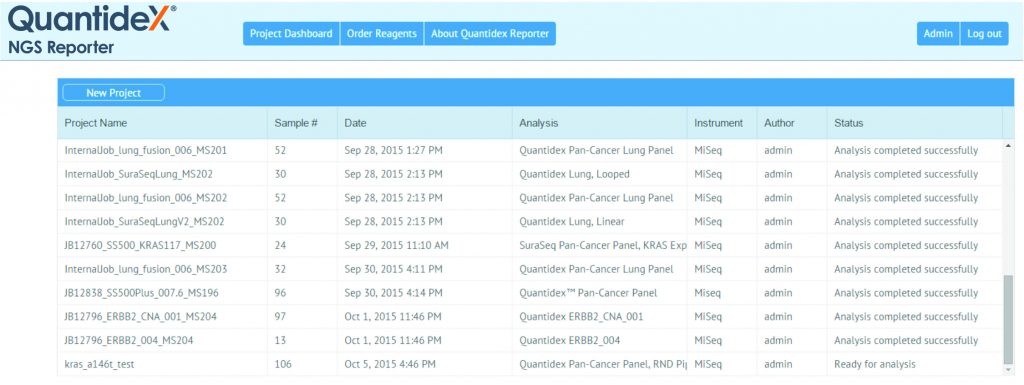Image resolution: width=1024 pixels, height=385 pixels.
Task: Open project kras_a146t_test
Action: (x=530, y=364)
